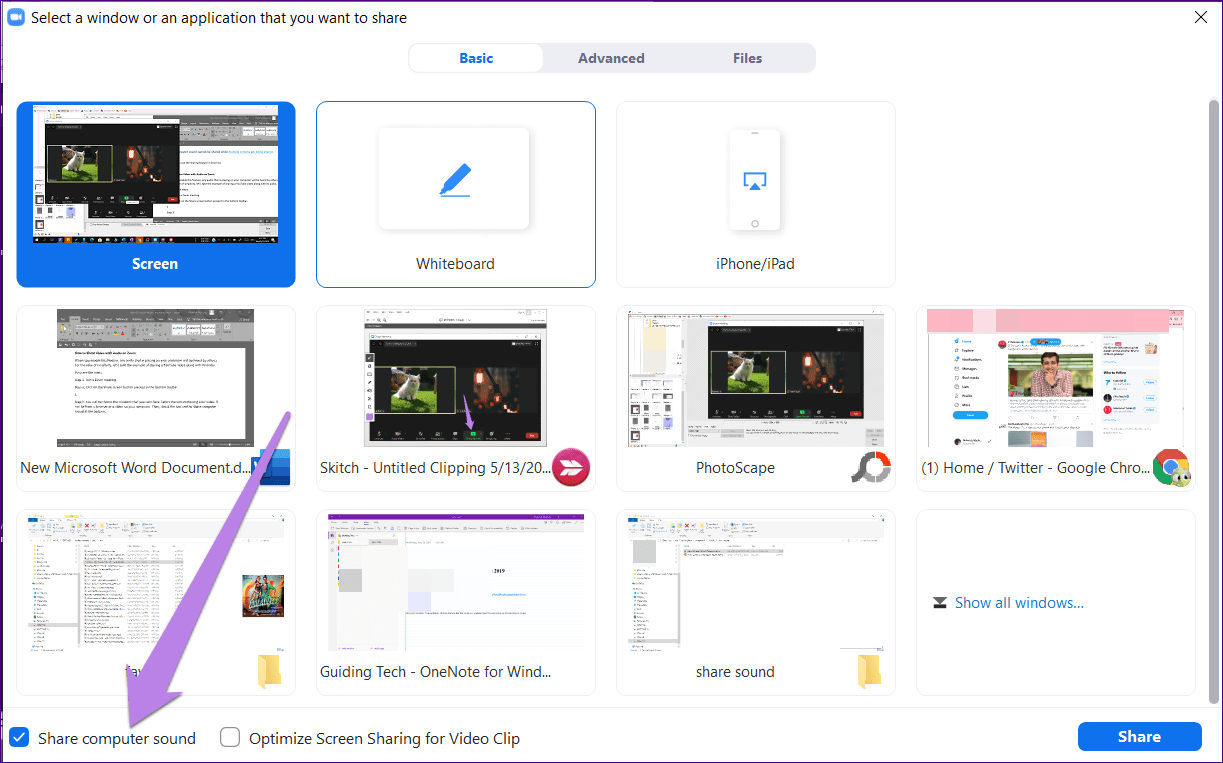
Task: Expand Show all windows list
Action: pyautogui.click(x=1018, y=602)
